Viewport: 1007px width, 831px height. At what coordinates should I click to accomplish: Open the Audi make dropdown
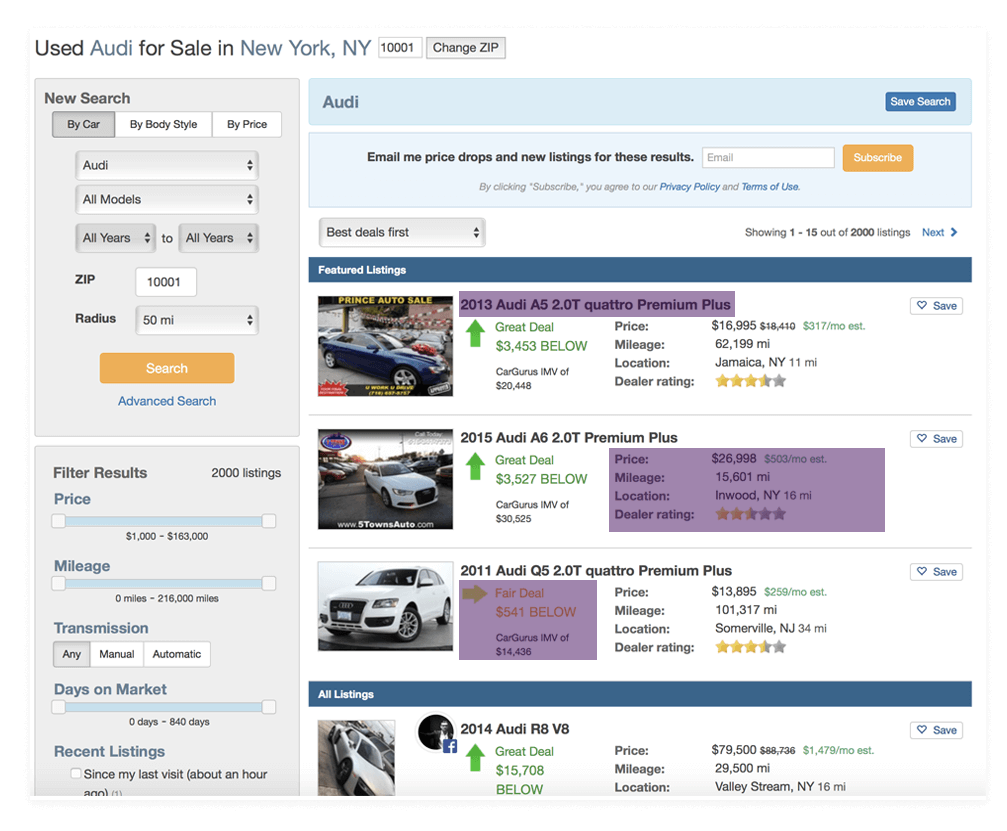[167, 165]
